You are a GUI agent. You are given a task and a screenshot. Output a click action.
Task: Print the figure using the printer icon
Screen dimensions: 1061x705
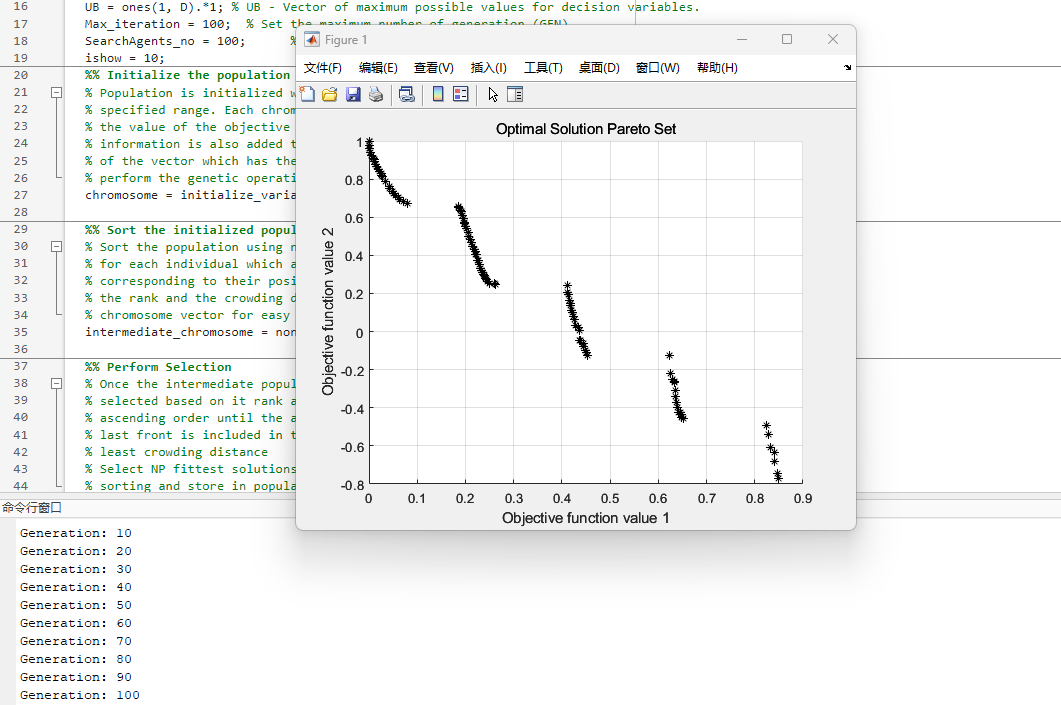(x=376, y=95)
